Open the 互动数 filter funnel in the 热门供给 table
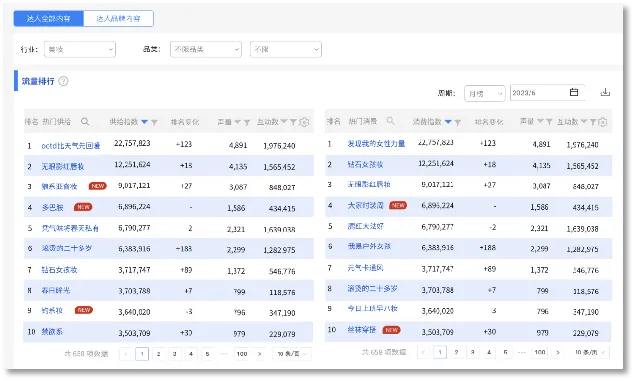635x381 pixels. click(x=293, y=122)
